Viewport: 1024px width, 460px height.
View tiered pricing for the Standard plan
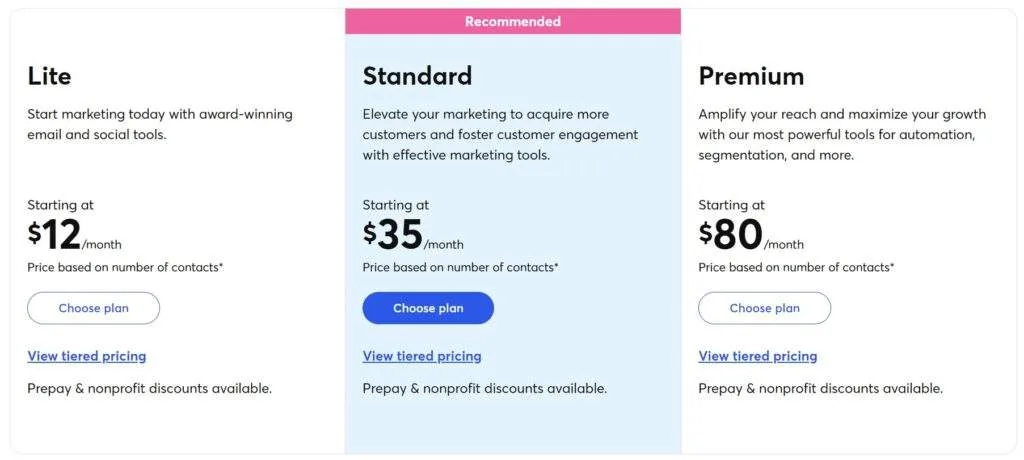(422, 356)
